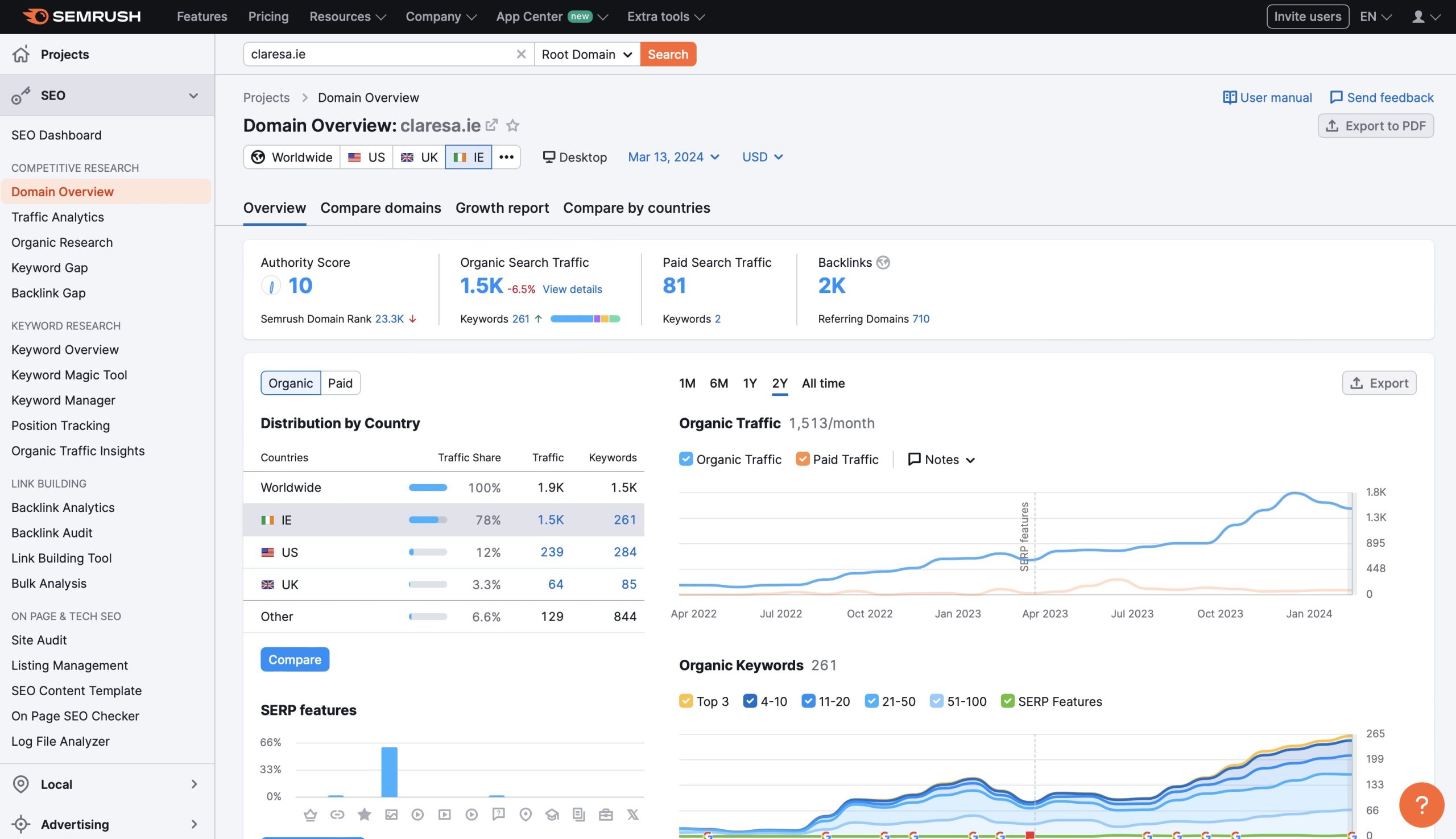
Task: Clear the domain search field with X
Action: click(521, 54)
